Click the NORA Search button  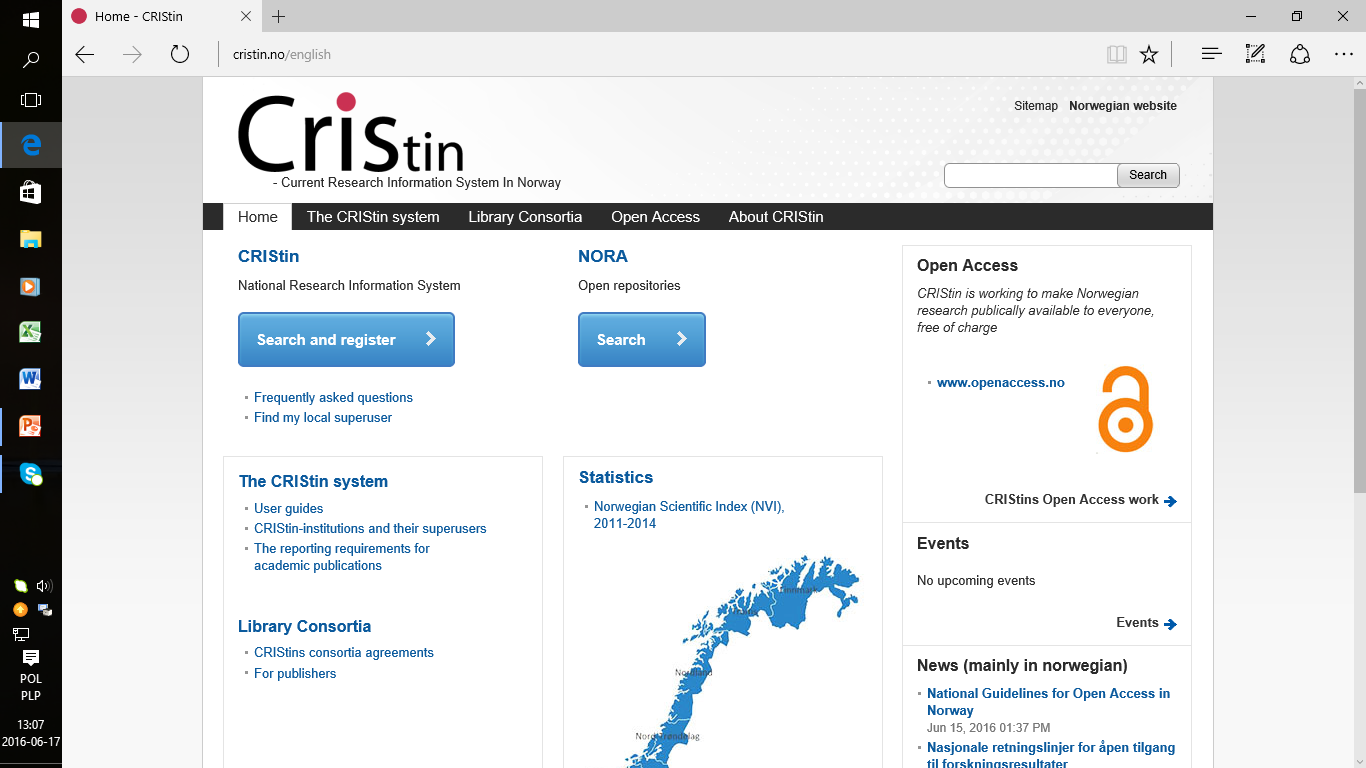[x=642, y=340]
